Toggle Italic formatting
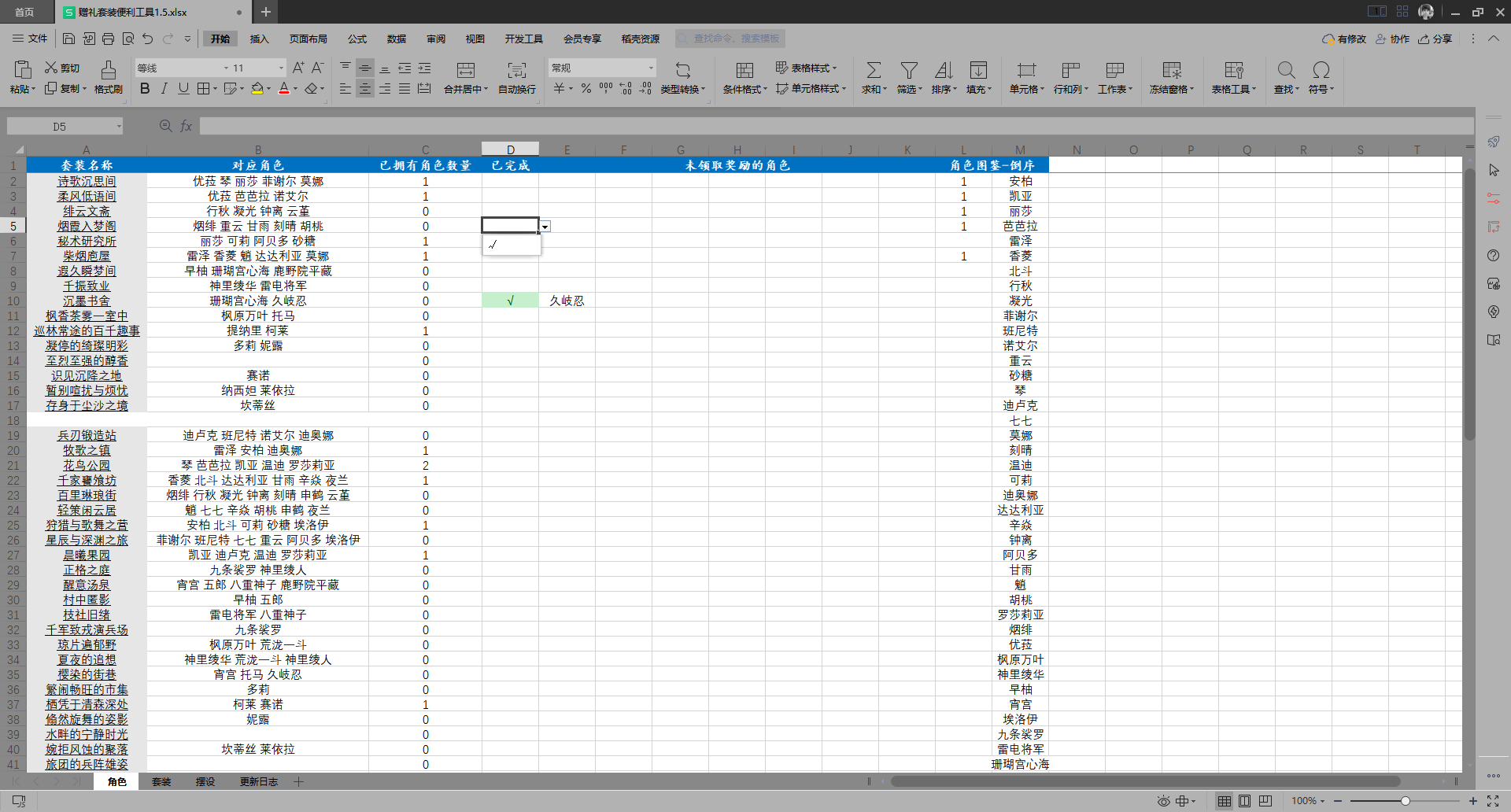The image size is (1511, 812). pos(164,89)
